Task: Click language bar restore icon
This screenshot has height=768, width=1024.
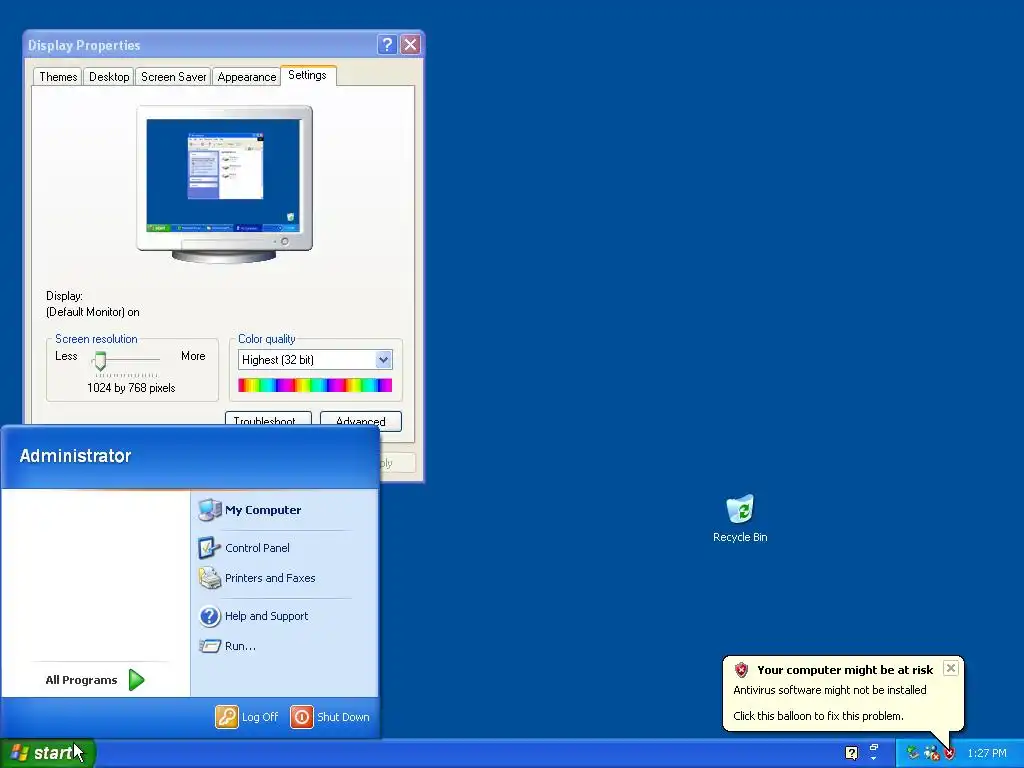Action: point(874,748)
